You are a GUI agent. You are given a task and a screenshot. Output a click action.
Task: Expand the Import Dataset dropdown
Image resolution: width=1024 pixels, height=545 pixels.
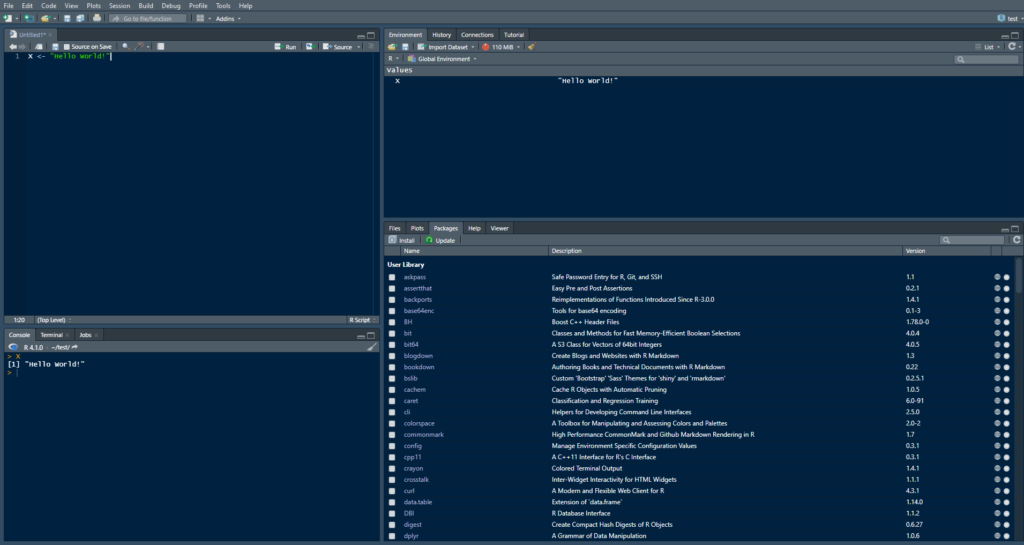click(x=446, y=47)
